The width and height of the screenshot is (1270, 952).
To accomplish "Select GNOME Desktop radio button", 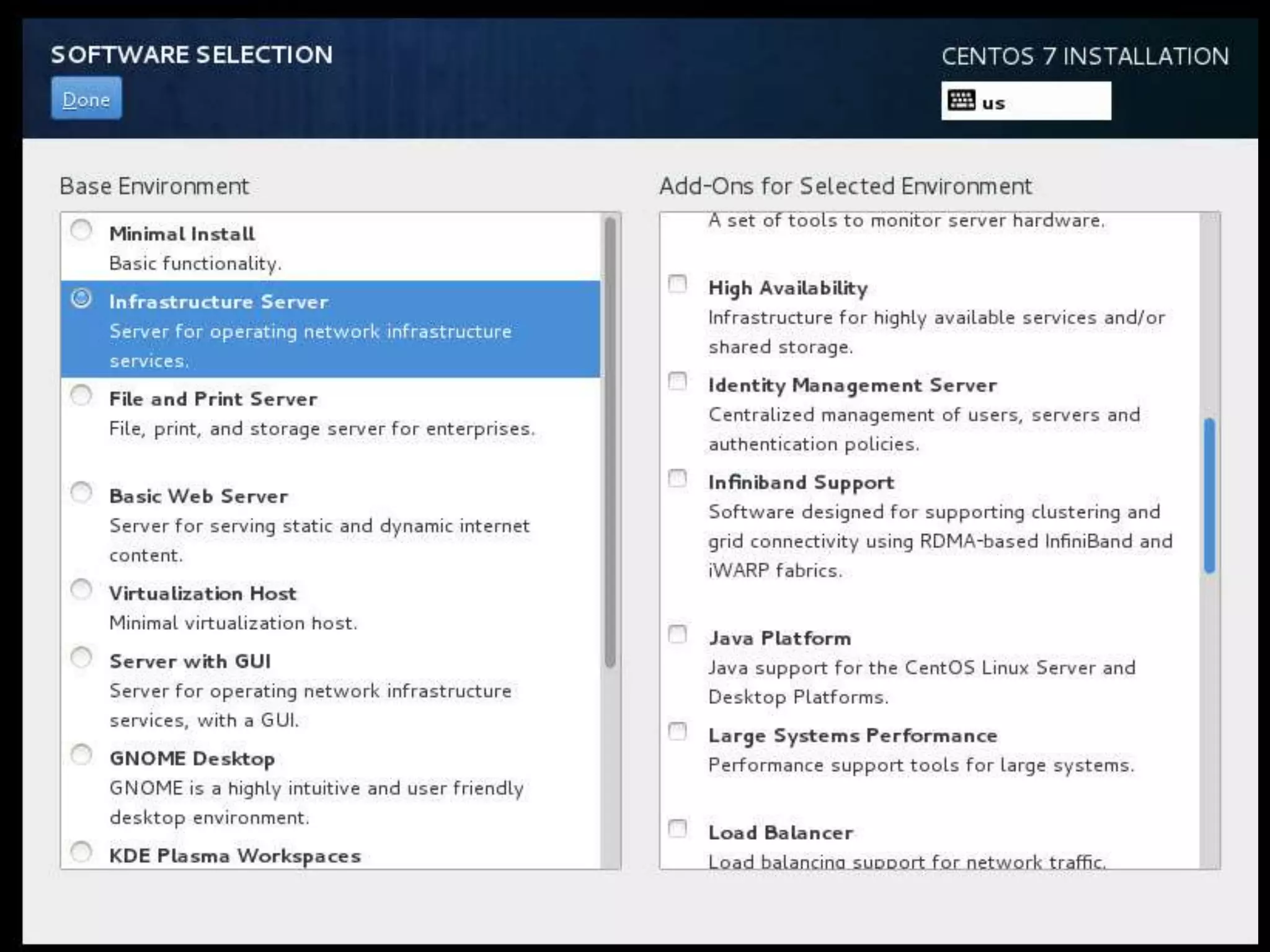I will (x=81, y=755).
